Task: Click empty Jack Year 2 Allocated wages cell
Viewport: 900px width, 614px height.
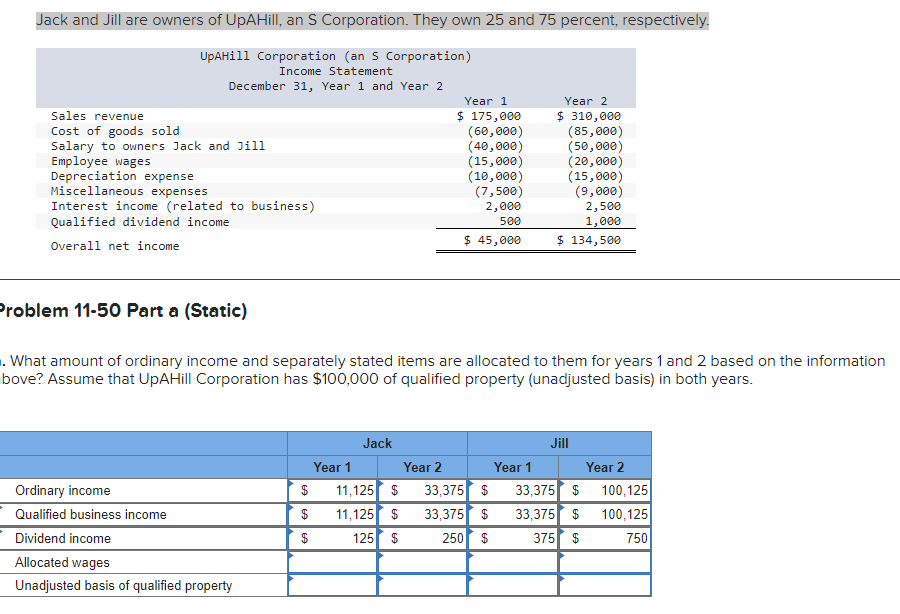Action: [422, 562]
